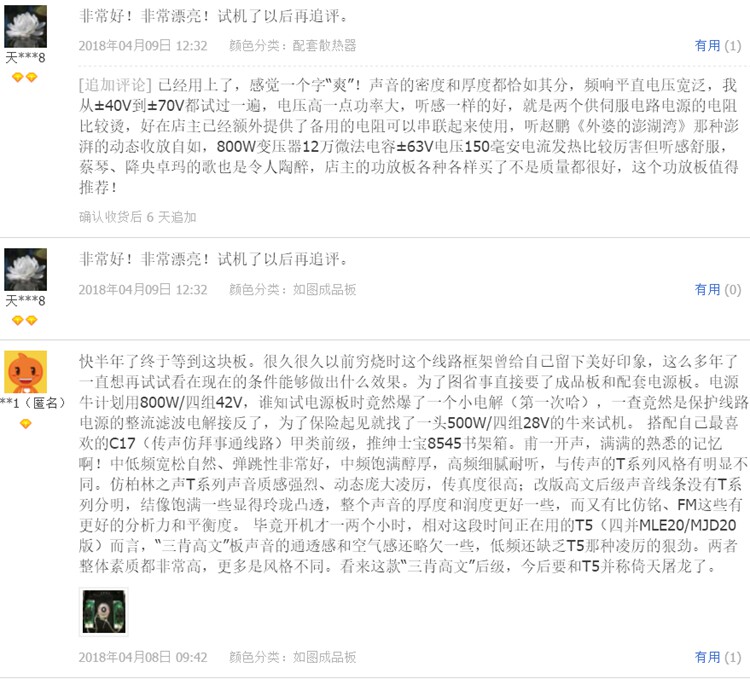This screenshot has height=679, width=750.
Task: Open the white flower avatar of first reviewer
Action: (x=25, y=26)
